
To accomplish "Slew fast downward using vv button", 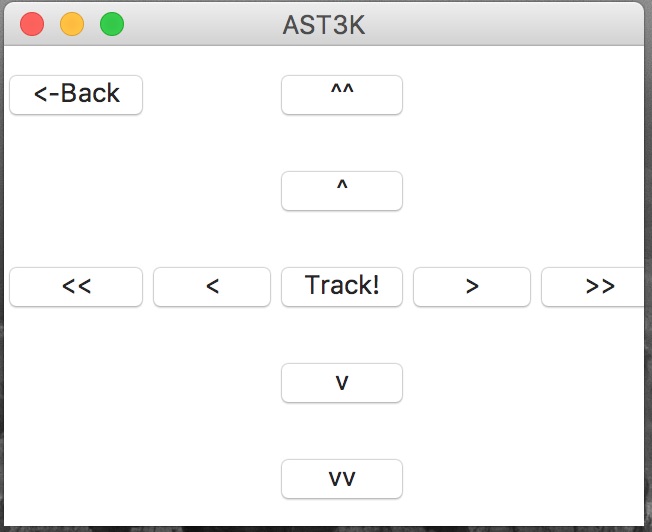I will [342, 479].
